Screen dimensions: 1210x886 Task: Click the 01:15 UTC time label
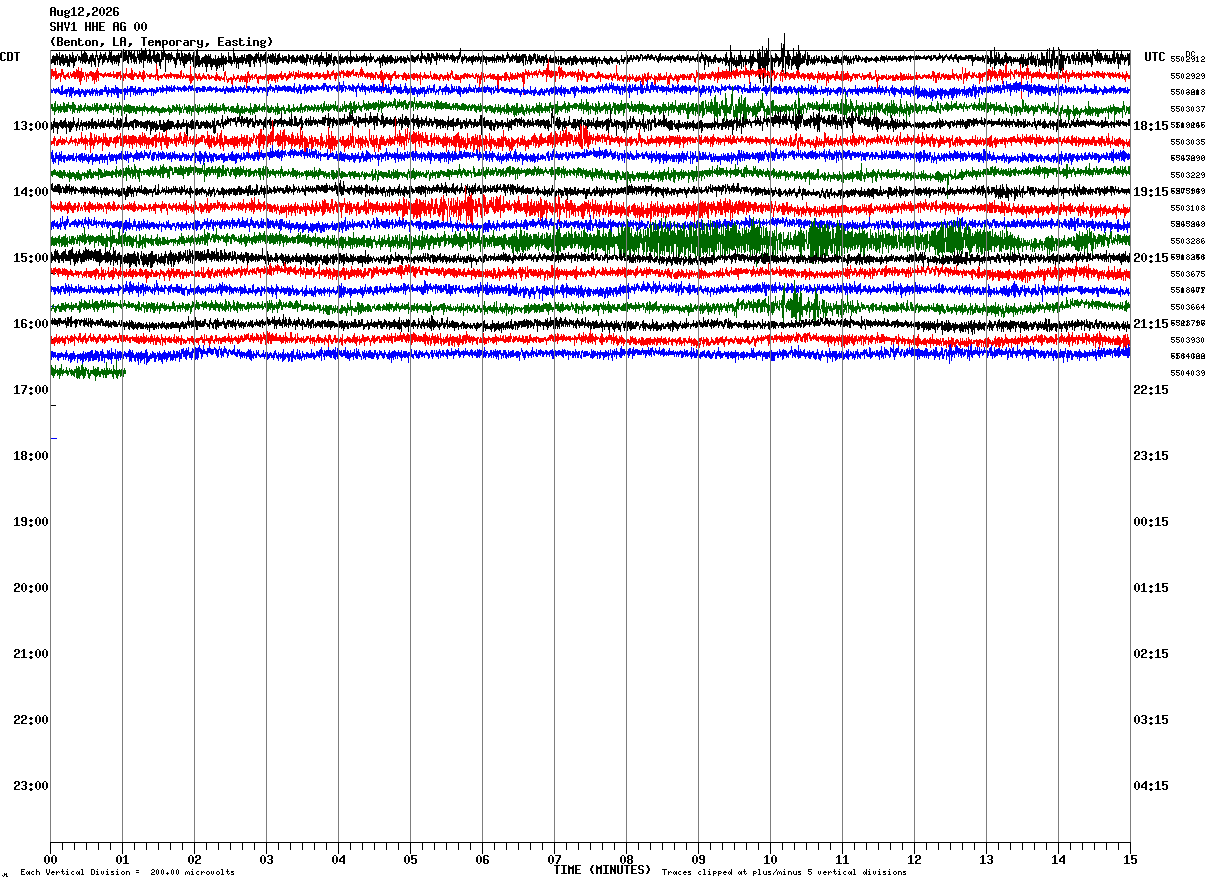[1151, 588]
